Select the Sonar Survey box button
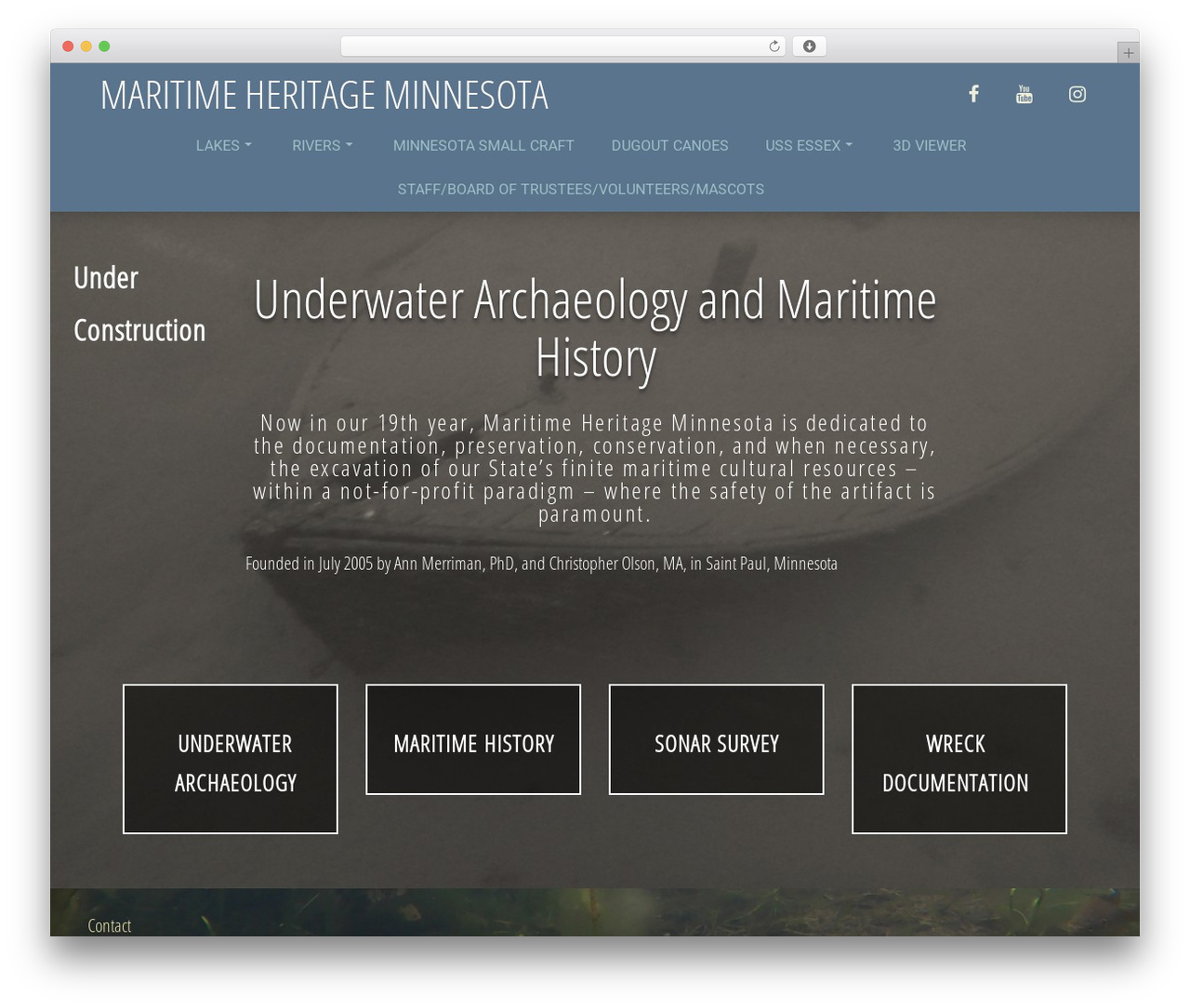Viewport: 1190px width, 1008px height. pos(717,739)
